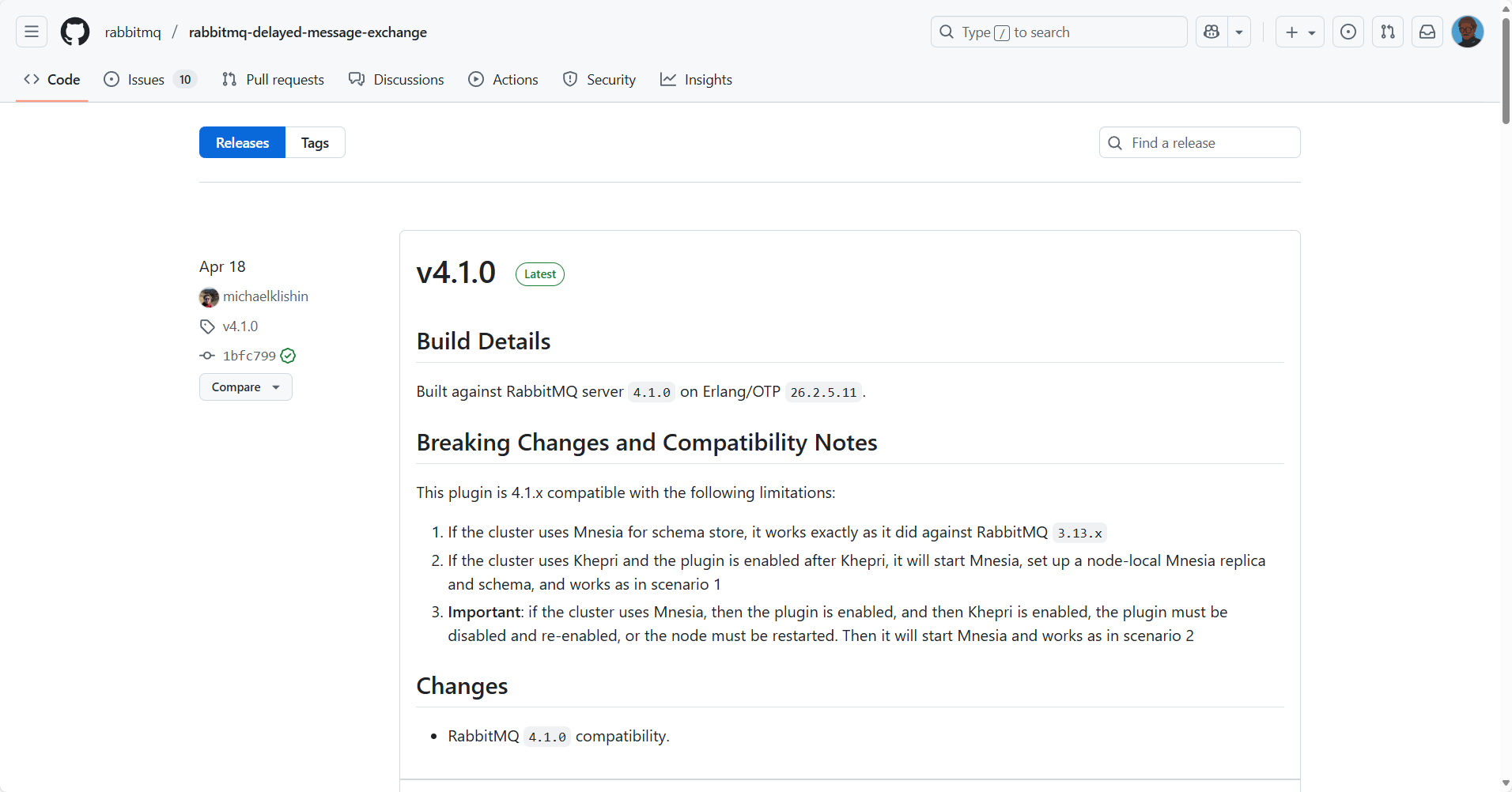This screenshot has width=1512, height=792.
Task: Open the notifications inbox icon
Action: pos(1427,32)
